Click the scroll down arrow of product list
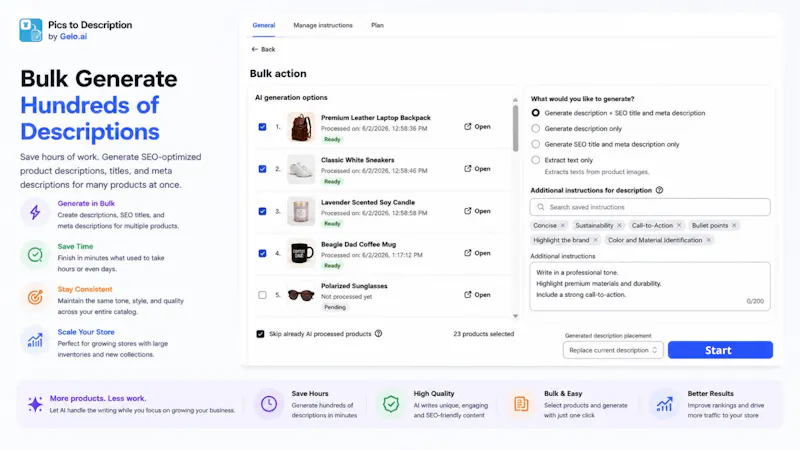 click(x=515, y=316)
